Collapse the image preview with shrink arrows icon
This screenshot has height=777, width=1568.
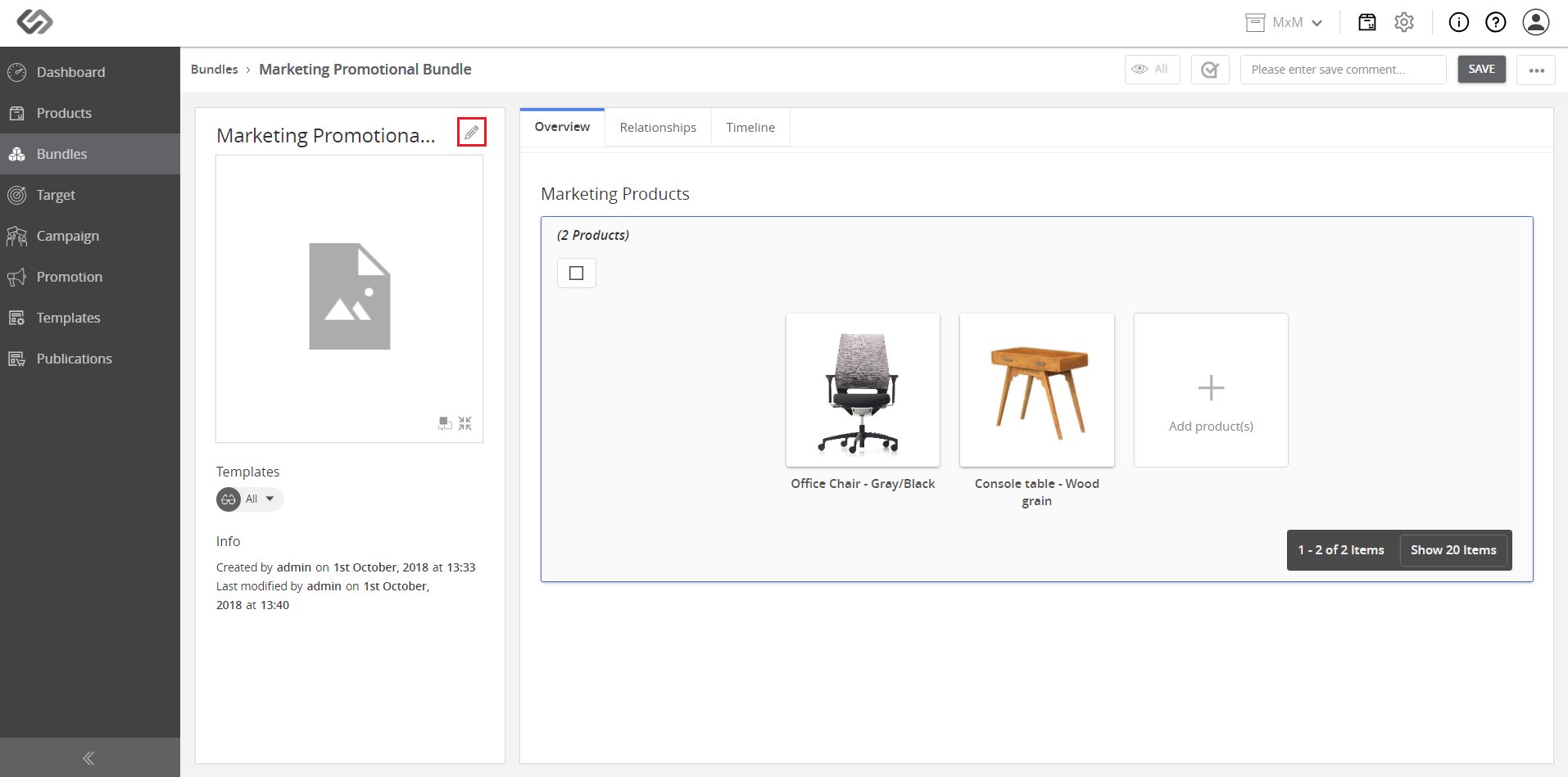pyautogui.click(x=465, y=423)
